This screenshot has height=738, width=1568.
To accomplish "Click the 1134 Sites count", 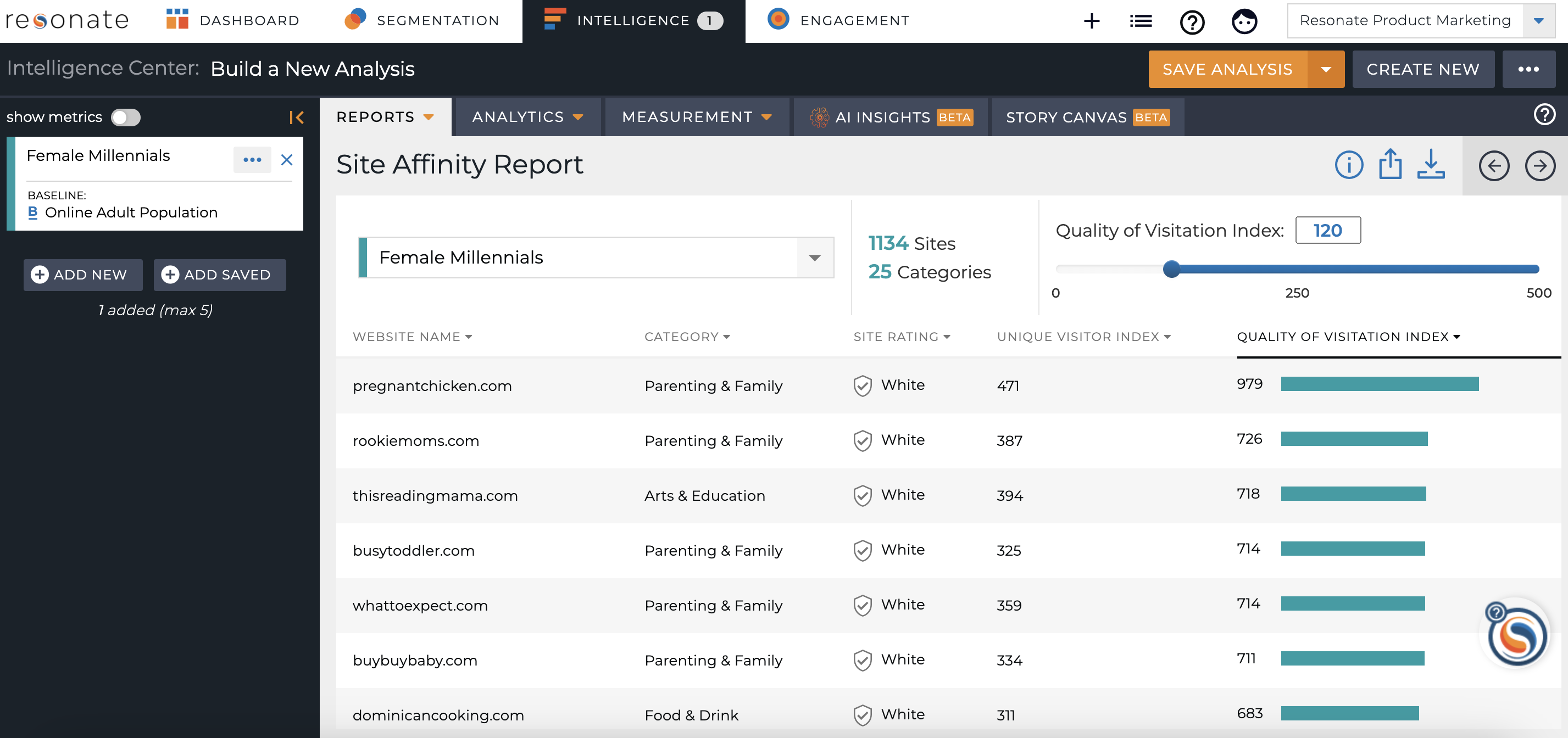I will click(x=911, y=243).
